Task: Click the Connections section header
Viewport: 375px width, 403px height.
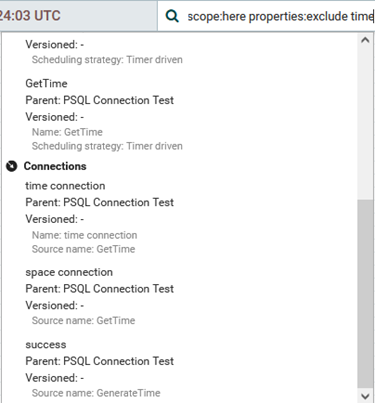Action: (55, 166)
